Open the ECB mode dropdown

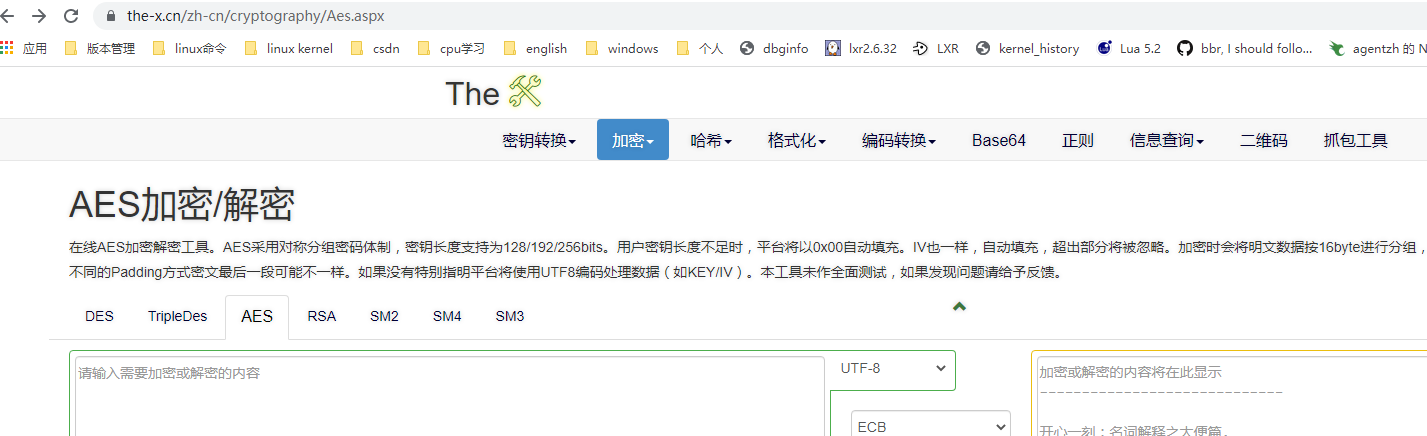coord(929,425)
